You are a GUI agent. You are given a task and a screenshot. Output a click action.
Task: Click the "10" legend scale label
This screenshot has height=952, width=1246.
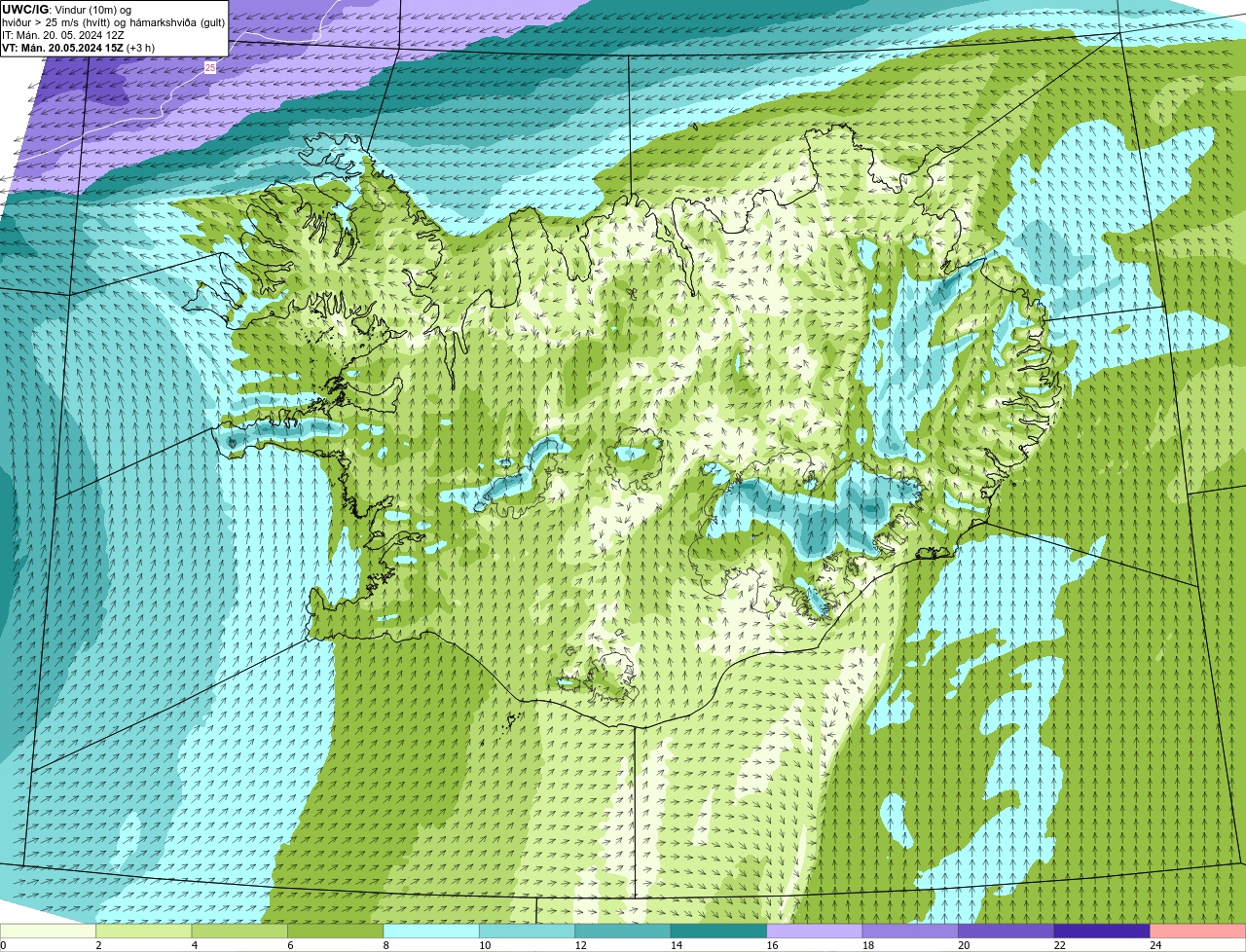click(485, 945)
